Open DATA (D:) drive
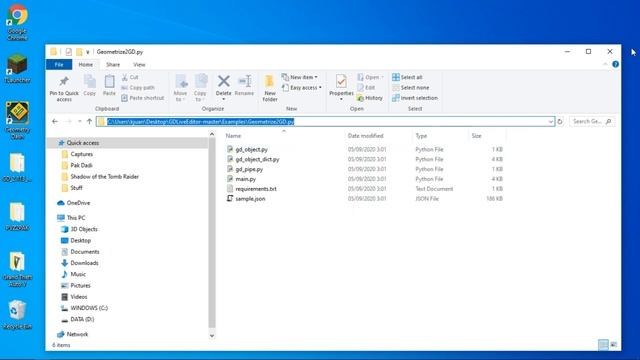Image resolution: width=640 pixels, height=360 pixels. coord(82,320)
